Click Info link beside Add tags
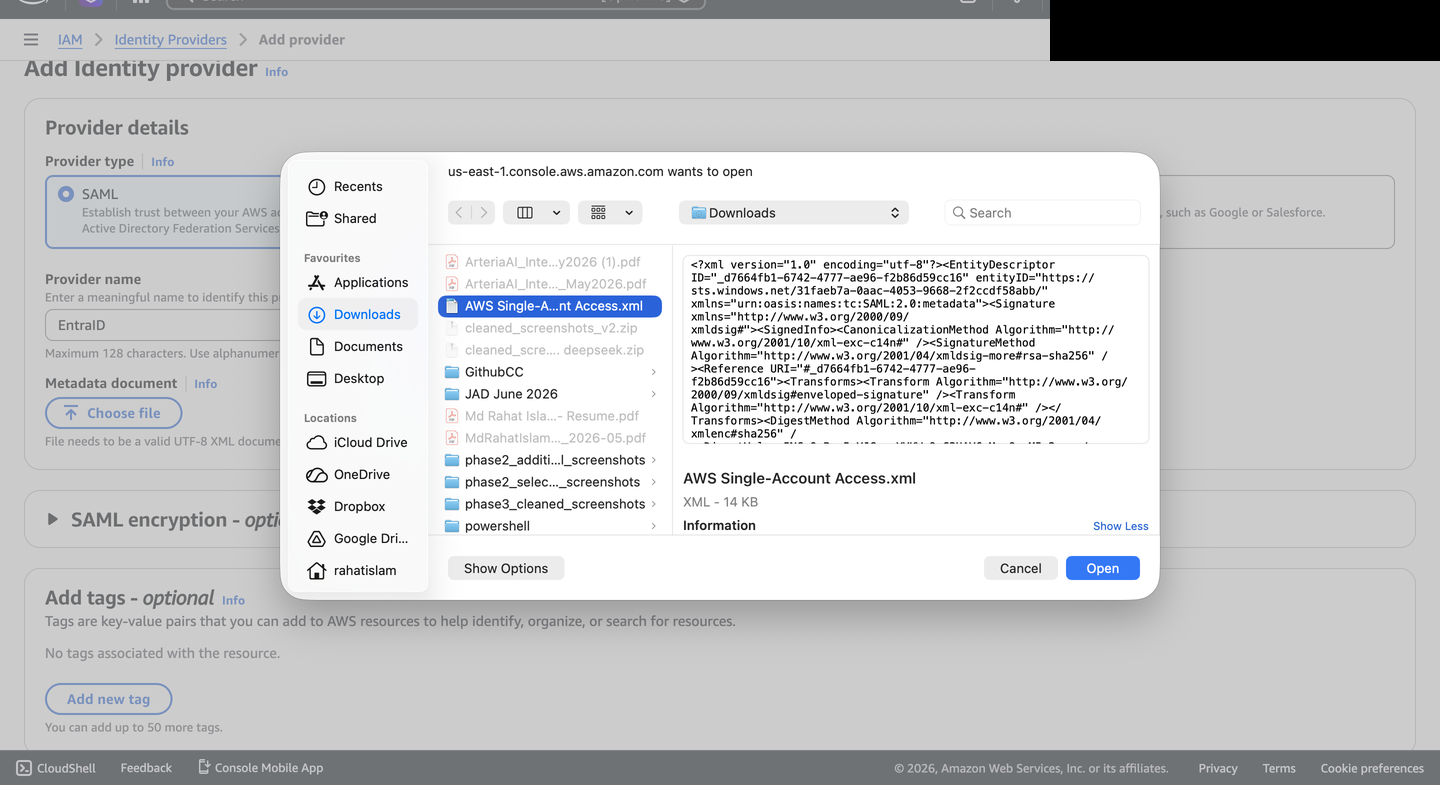Screen dimensions: 1440x785 coord(233,600)
